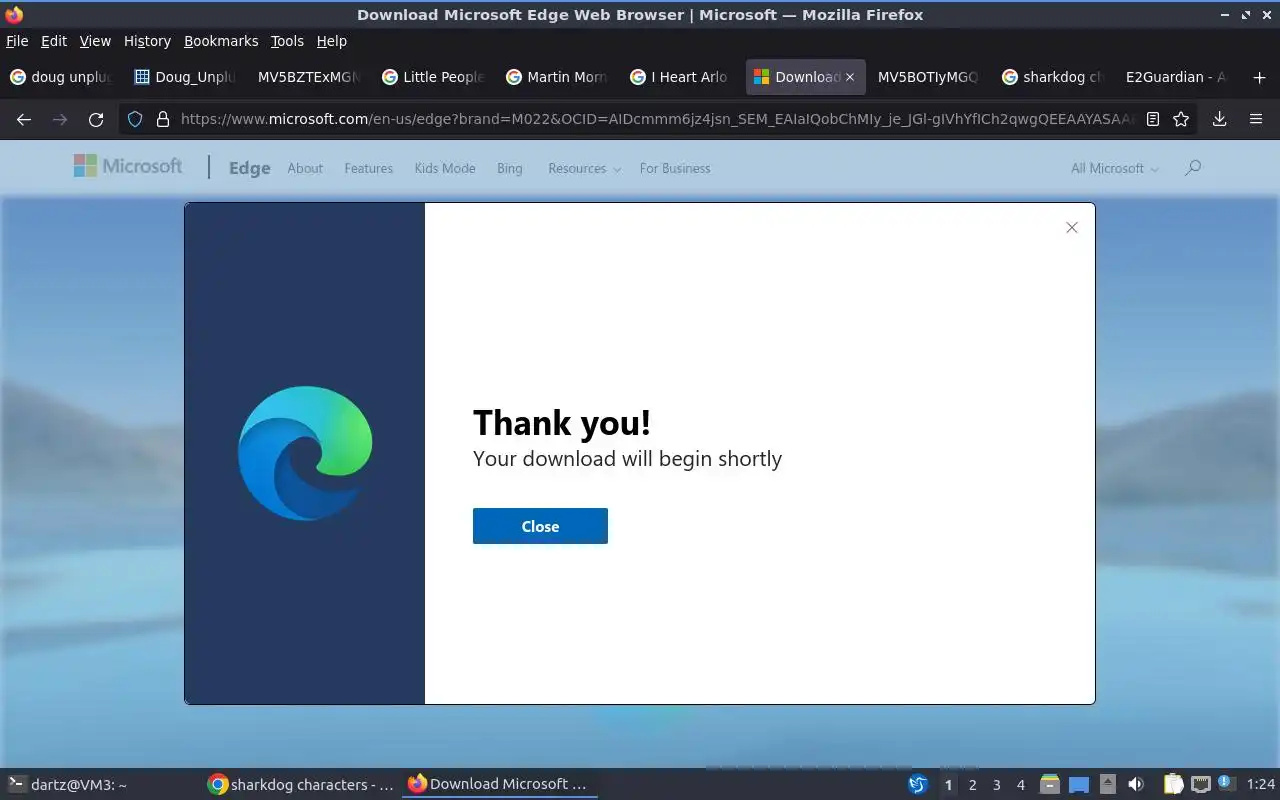Viewport: 1280px width, 800px height.
Task: Click the 1:24 clock
Action: [x=1261, y=785]
